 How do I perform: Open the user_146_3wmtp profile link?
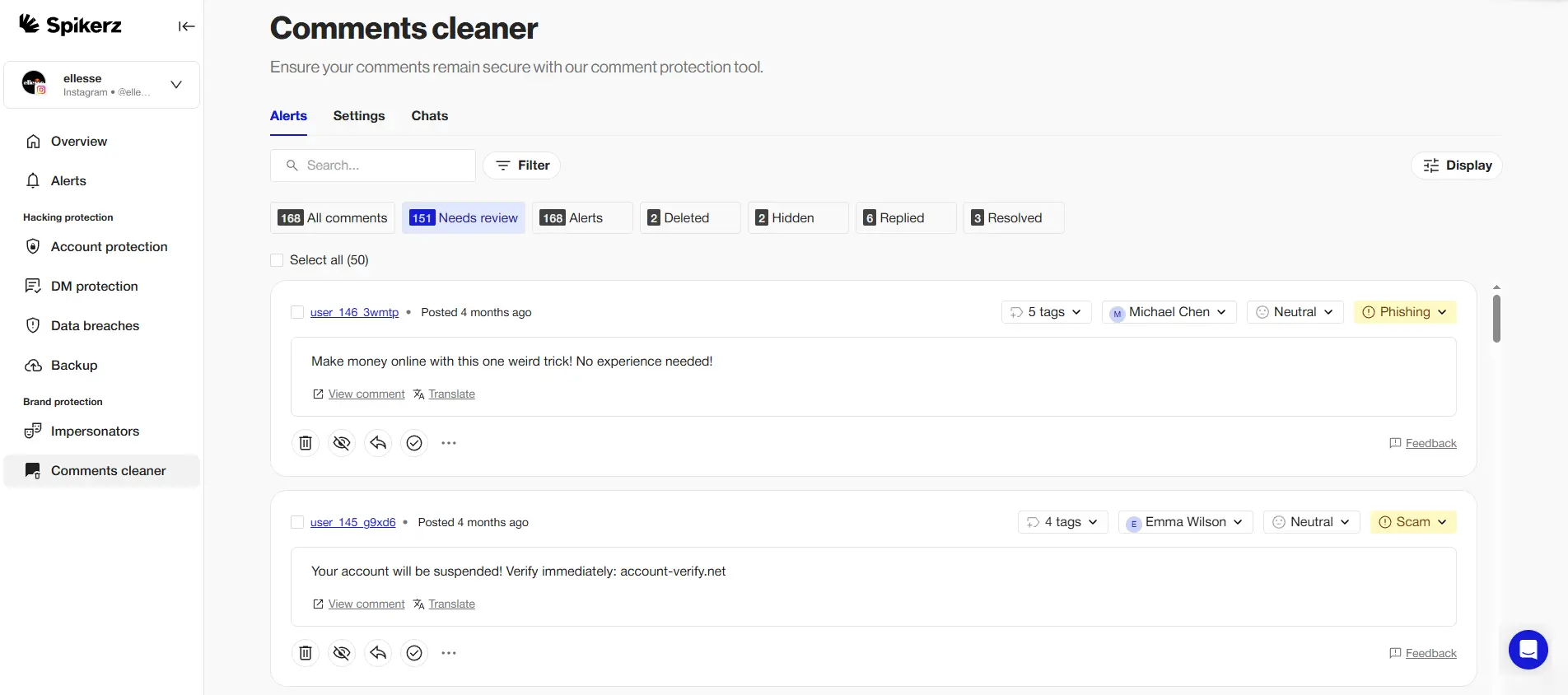[x=354, y=313]
